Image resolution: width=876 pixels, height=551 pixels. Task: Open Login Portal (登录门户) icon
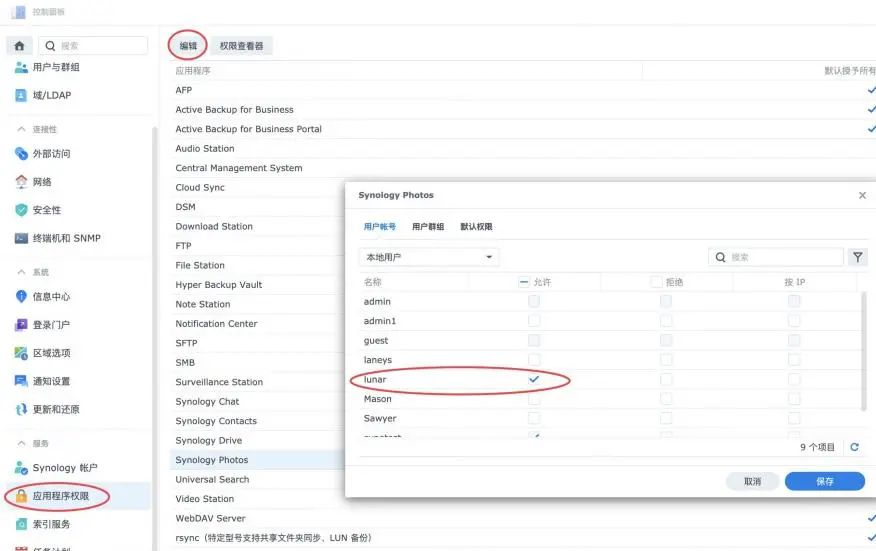tap(21, 325)
